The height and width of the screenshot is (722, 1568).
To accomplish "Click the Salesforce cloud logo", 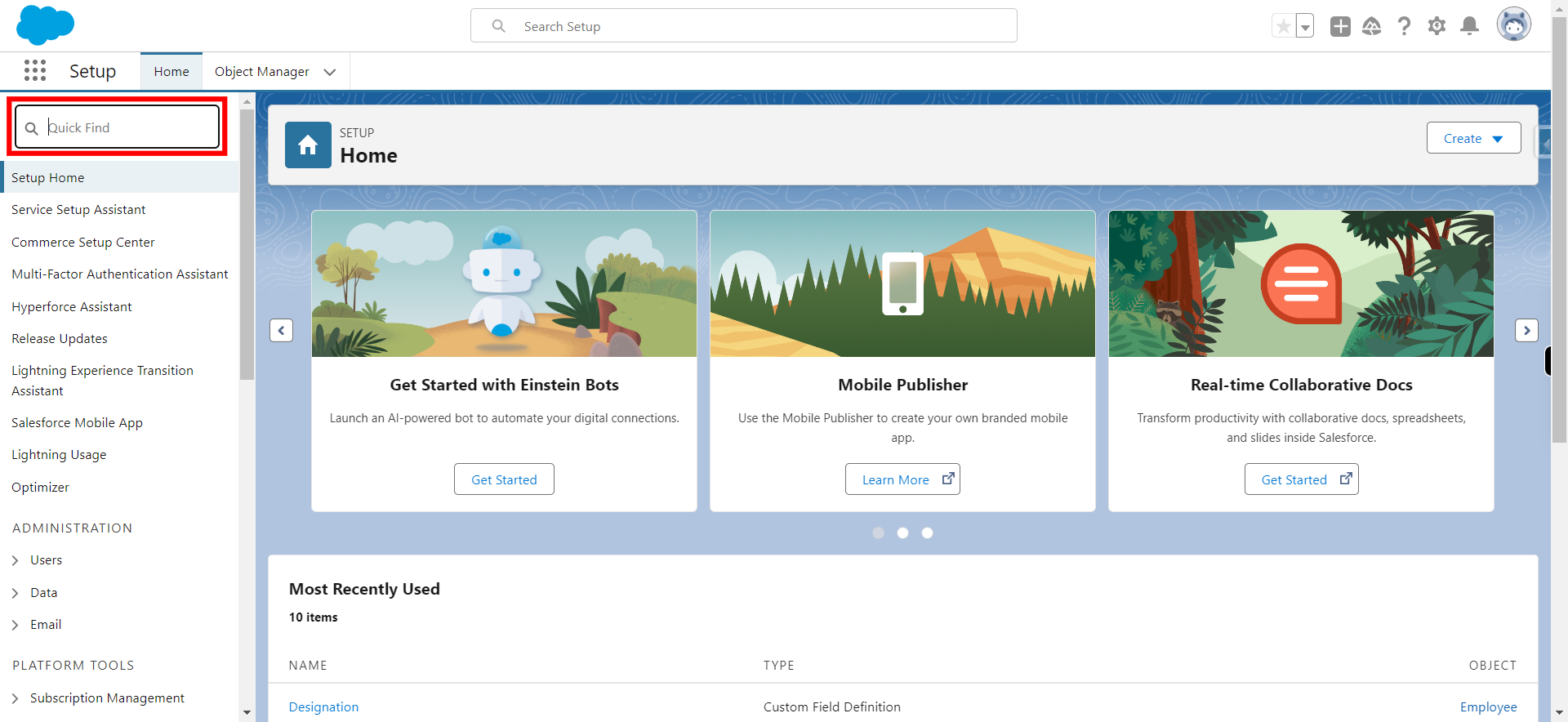I will point(45,25).
